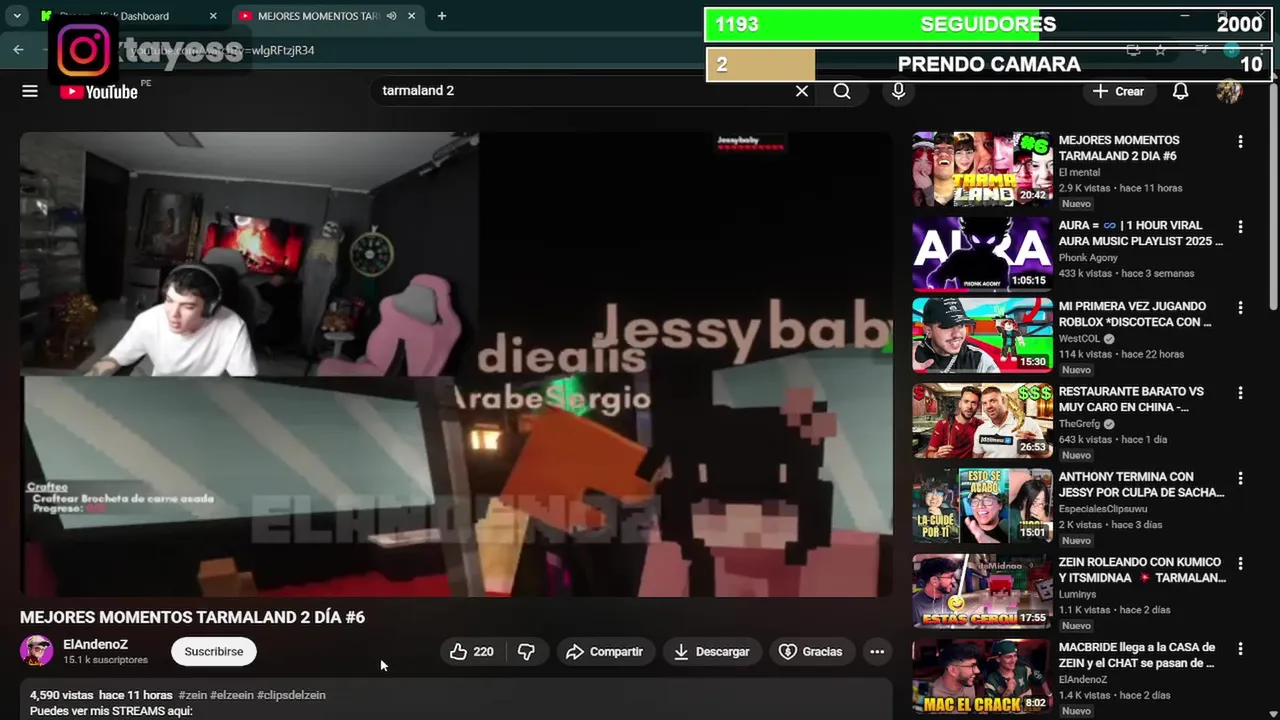Click the magnifier search button

coord(842,91)
